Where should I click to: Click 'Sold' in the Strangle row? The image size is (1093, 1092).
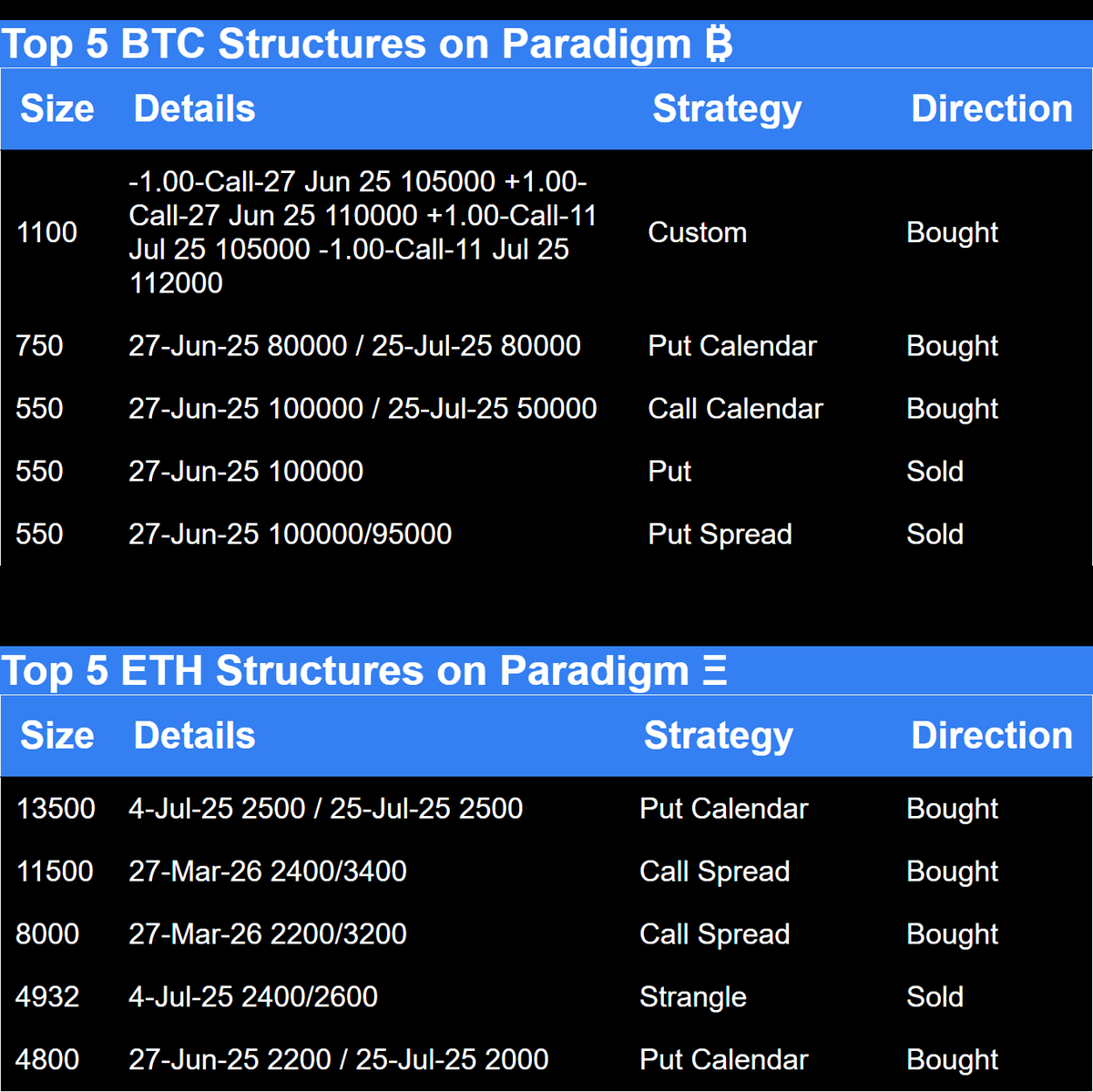[935, 997]
